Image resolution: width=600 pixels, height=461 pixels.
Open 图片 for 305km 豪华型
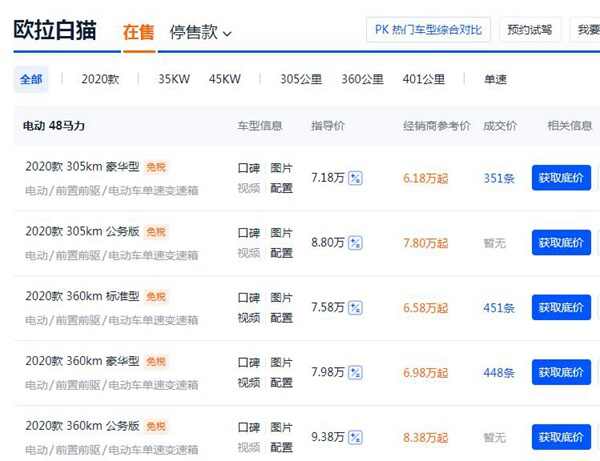pos(281,168)
